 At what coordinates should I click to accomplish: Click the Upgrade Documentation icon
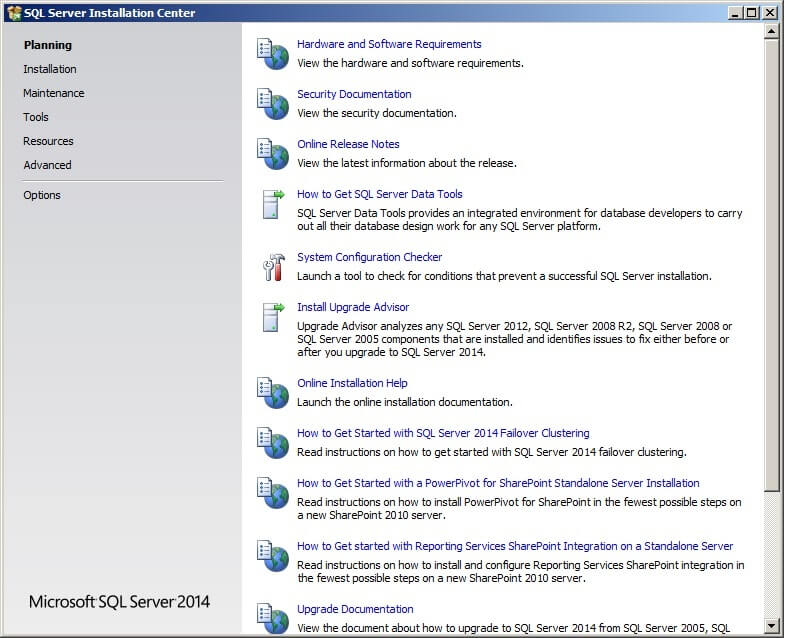click(272, 618)
